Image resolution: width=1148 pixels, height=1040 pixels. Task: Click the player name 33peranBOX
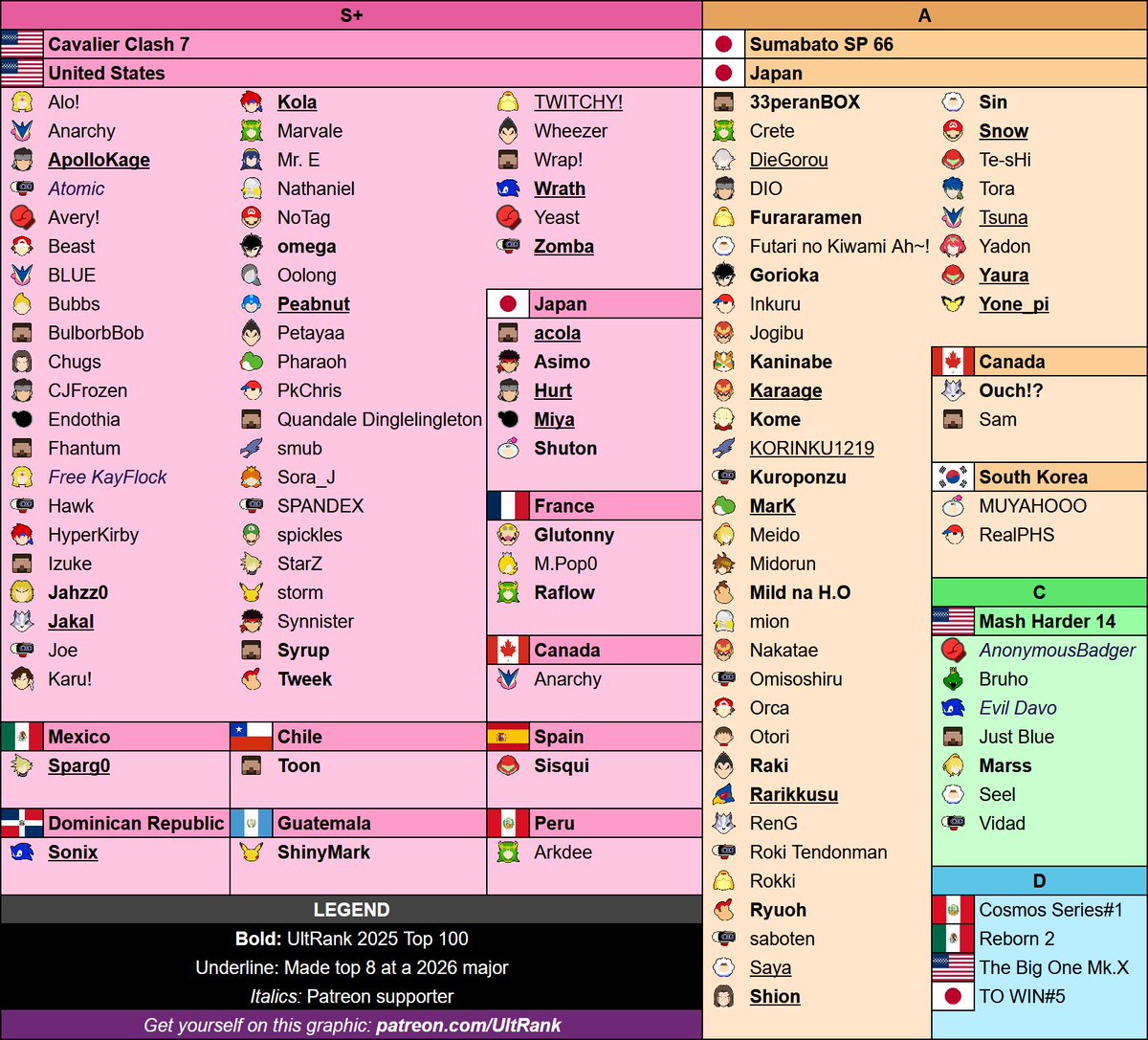tap(805, 102)
